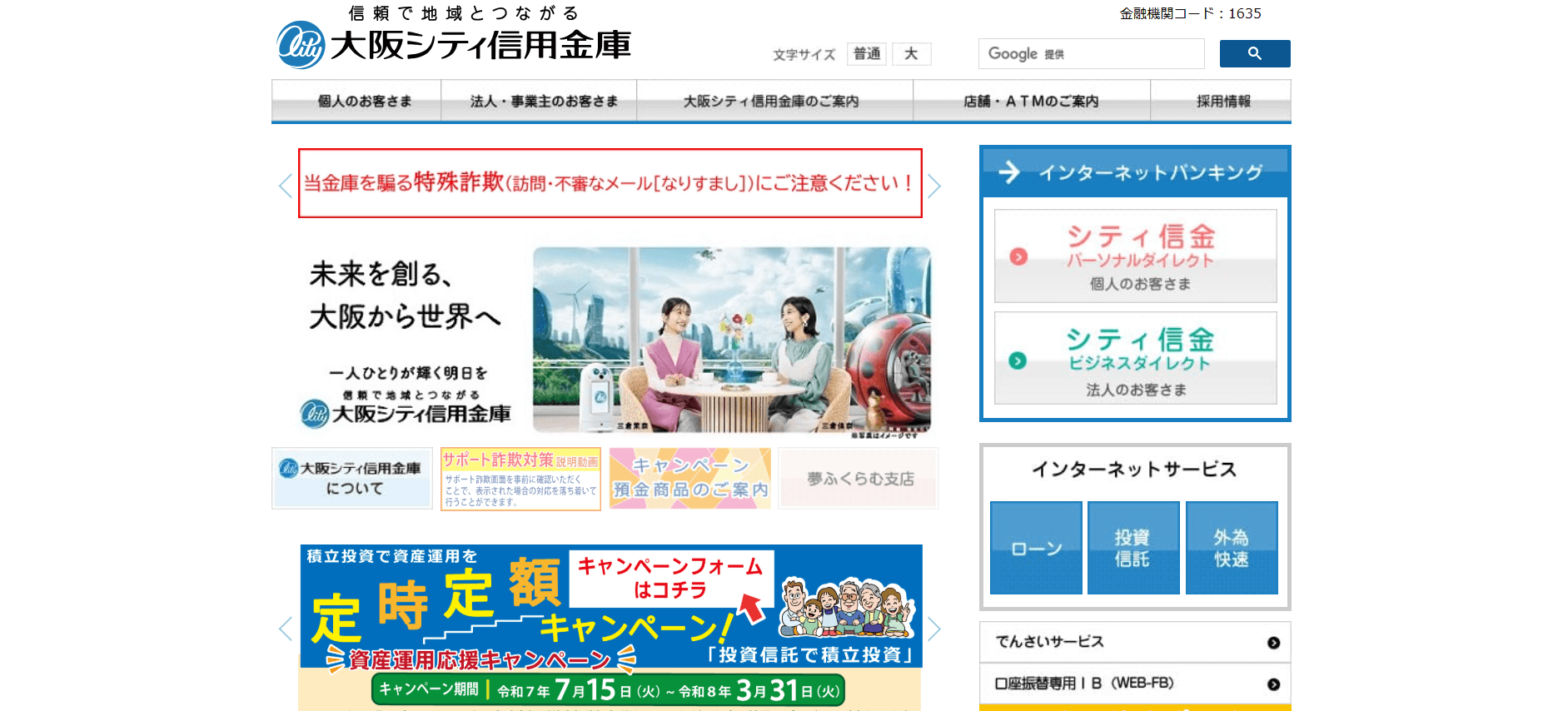
Task: Focus the Google custom search field
Action: [x=1091, y=53]
